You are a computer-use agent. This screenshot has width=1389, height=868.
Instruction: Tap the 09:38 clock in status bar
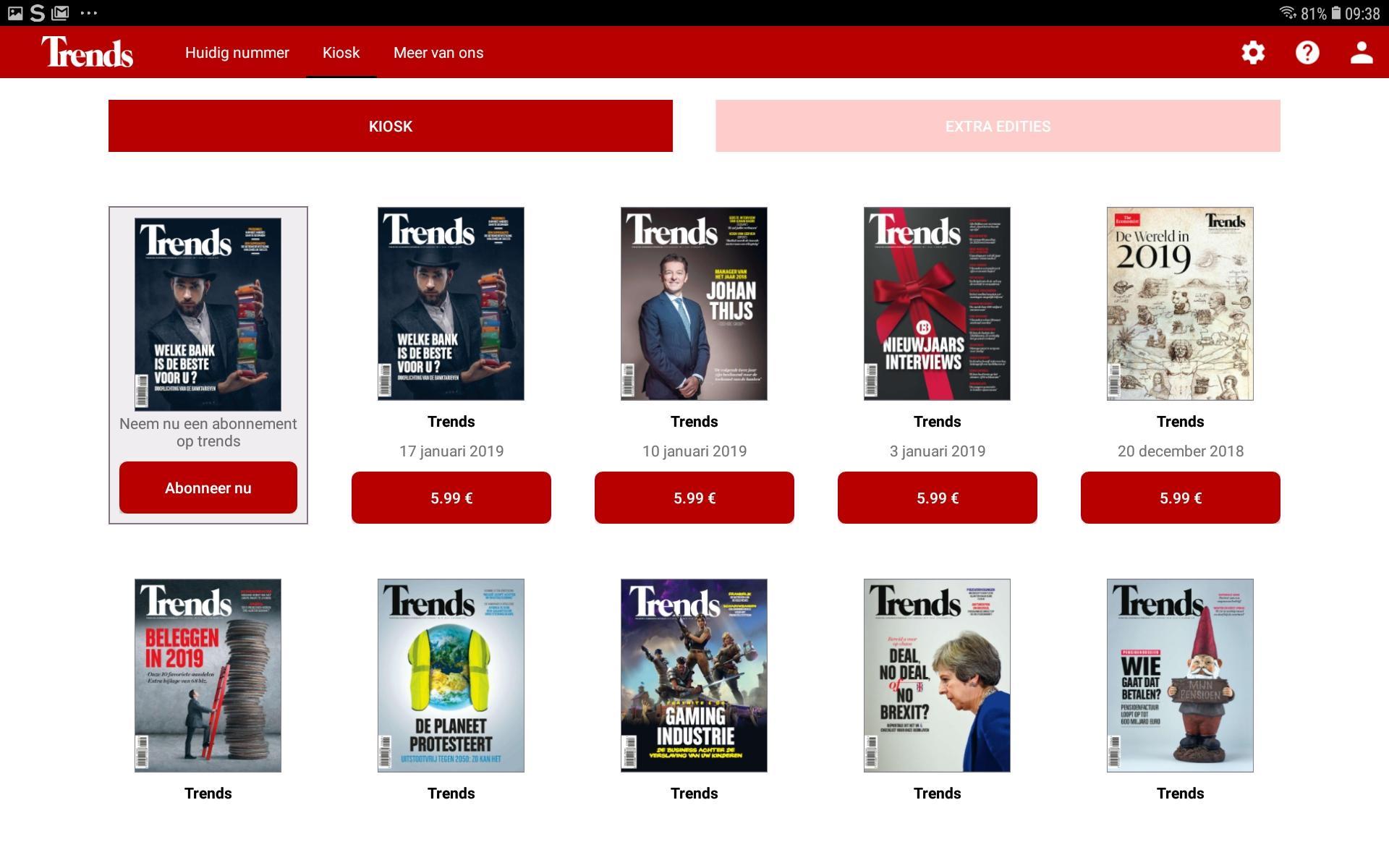1363,14
